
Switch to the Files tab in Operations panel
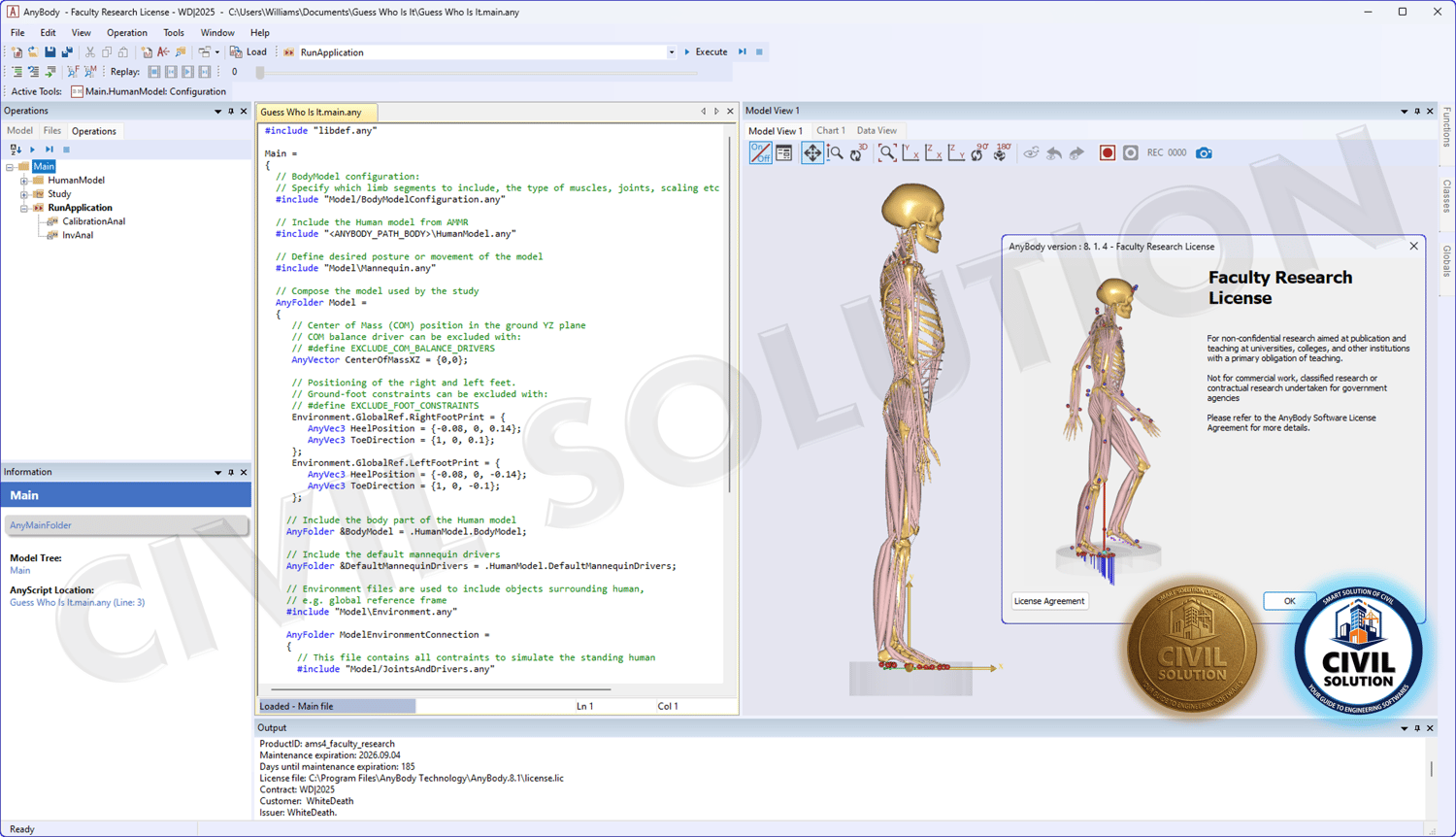(51, 131)
